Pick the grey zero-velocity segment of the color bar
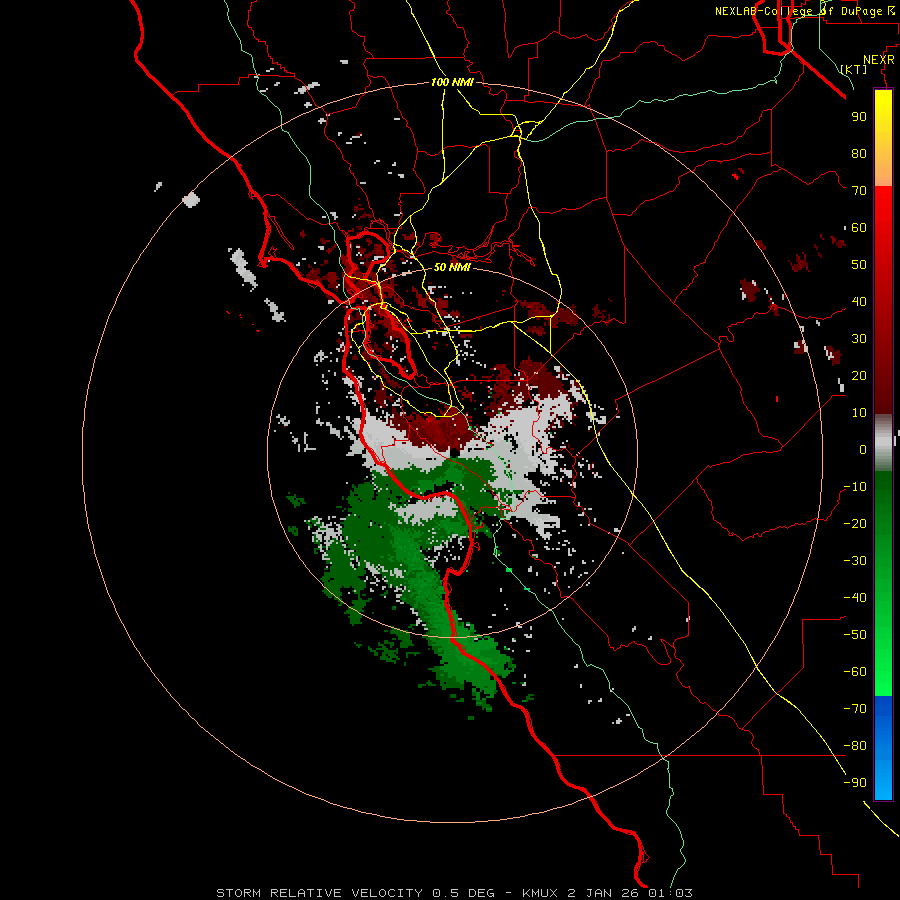 (x=883, y=443)
